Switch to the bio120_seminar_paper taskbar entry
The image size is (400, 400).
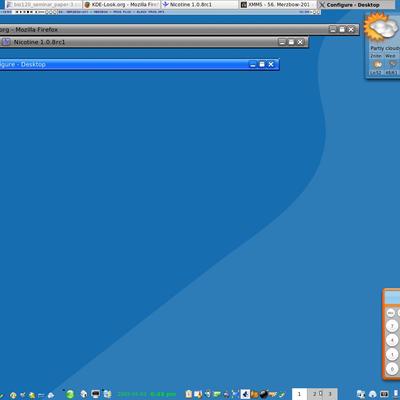point(43,5)
